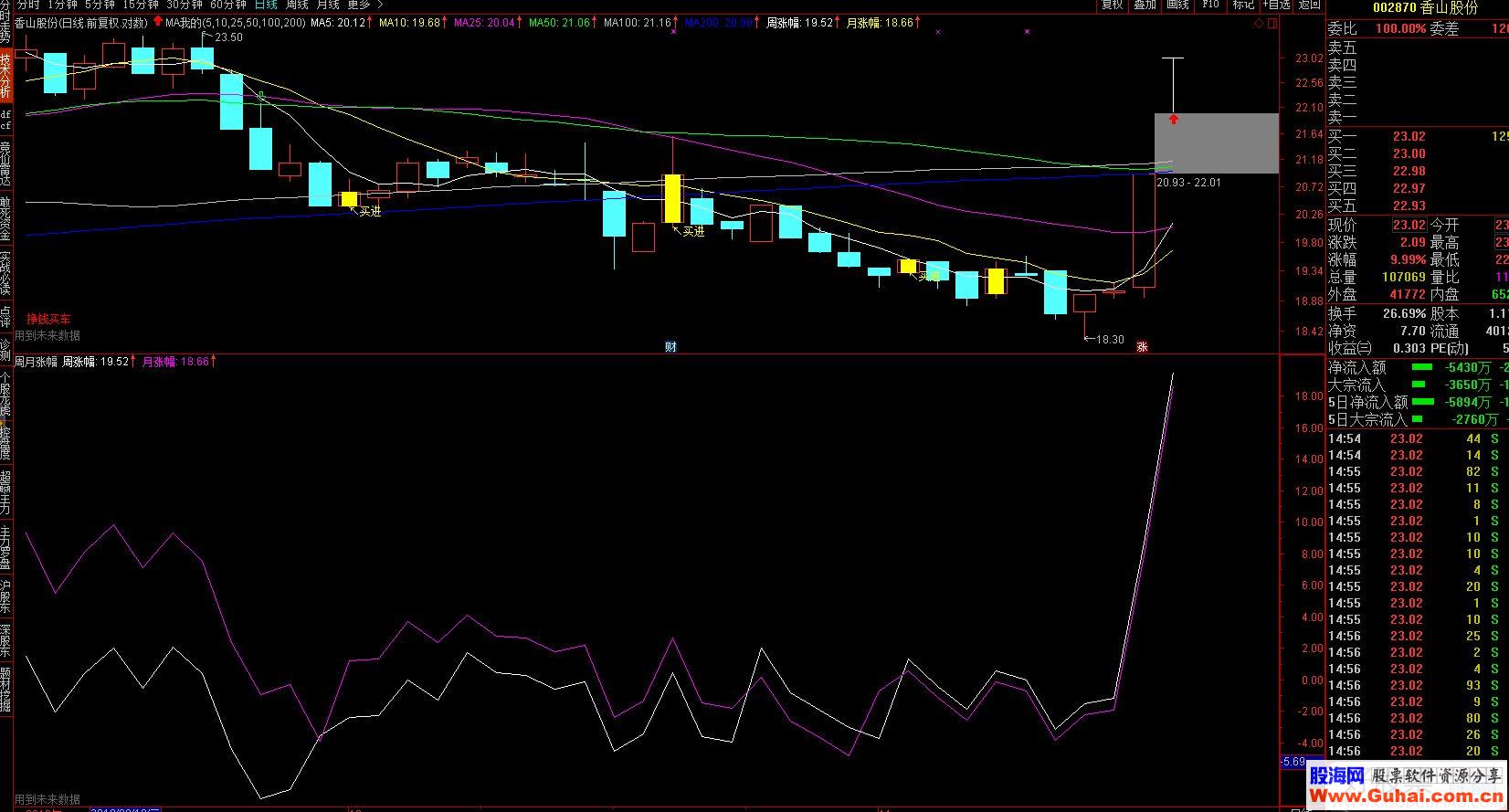Open the 深股东 sidebar tab

coord(5,640)
